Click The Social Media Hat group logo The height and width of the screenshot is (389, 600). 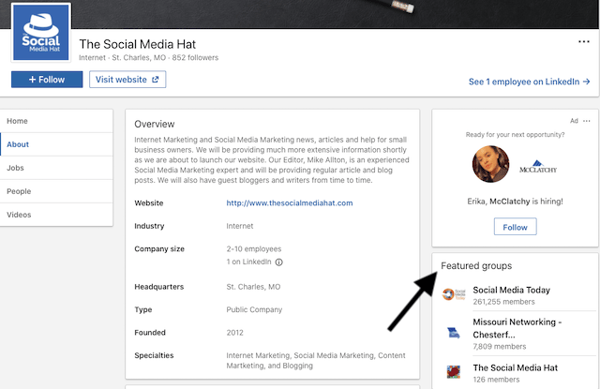point(453,372)
